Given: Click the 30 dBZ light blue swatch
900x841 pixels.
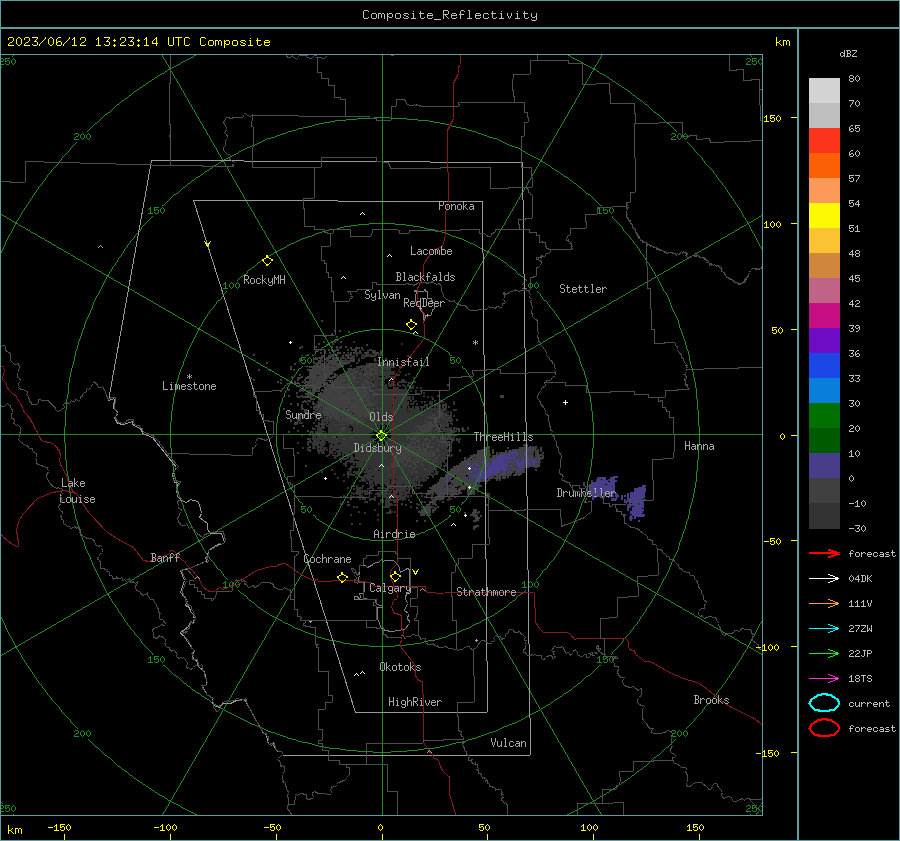Looking at the screenshot, I should [824, 391].
